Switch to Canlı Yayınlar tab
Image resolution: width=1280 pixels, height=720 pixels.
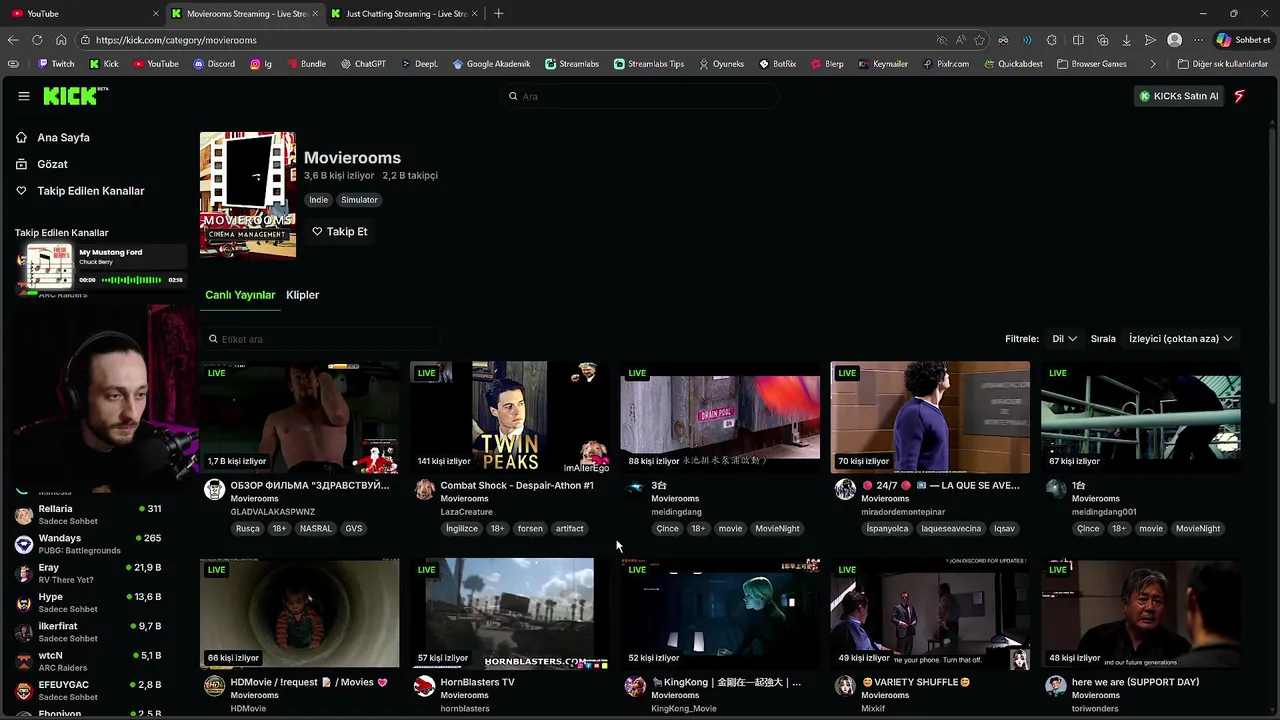[240, 295]
